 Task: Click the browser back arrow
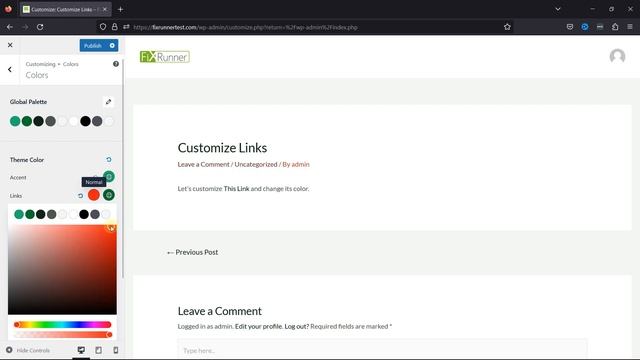(10, 27)
